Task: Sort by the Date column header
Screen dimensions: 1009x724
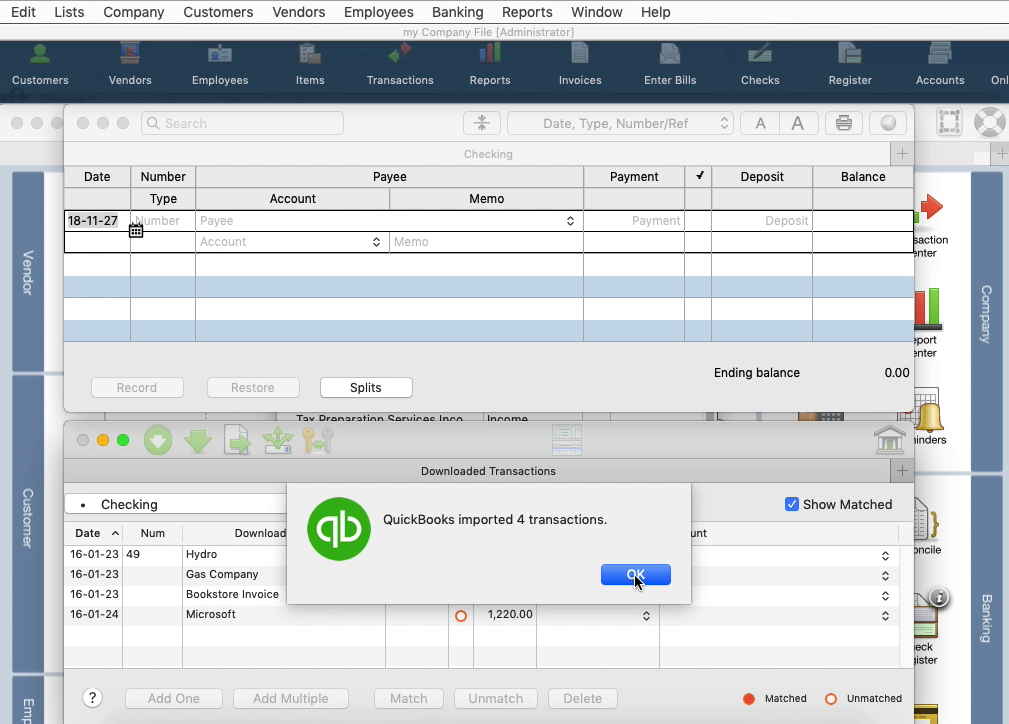Action: 93,533
